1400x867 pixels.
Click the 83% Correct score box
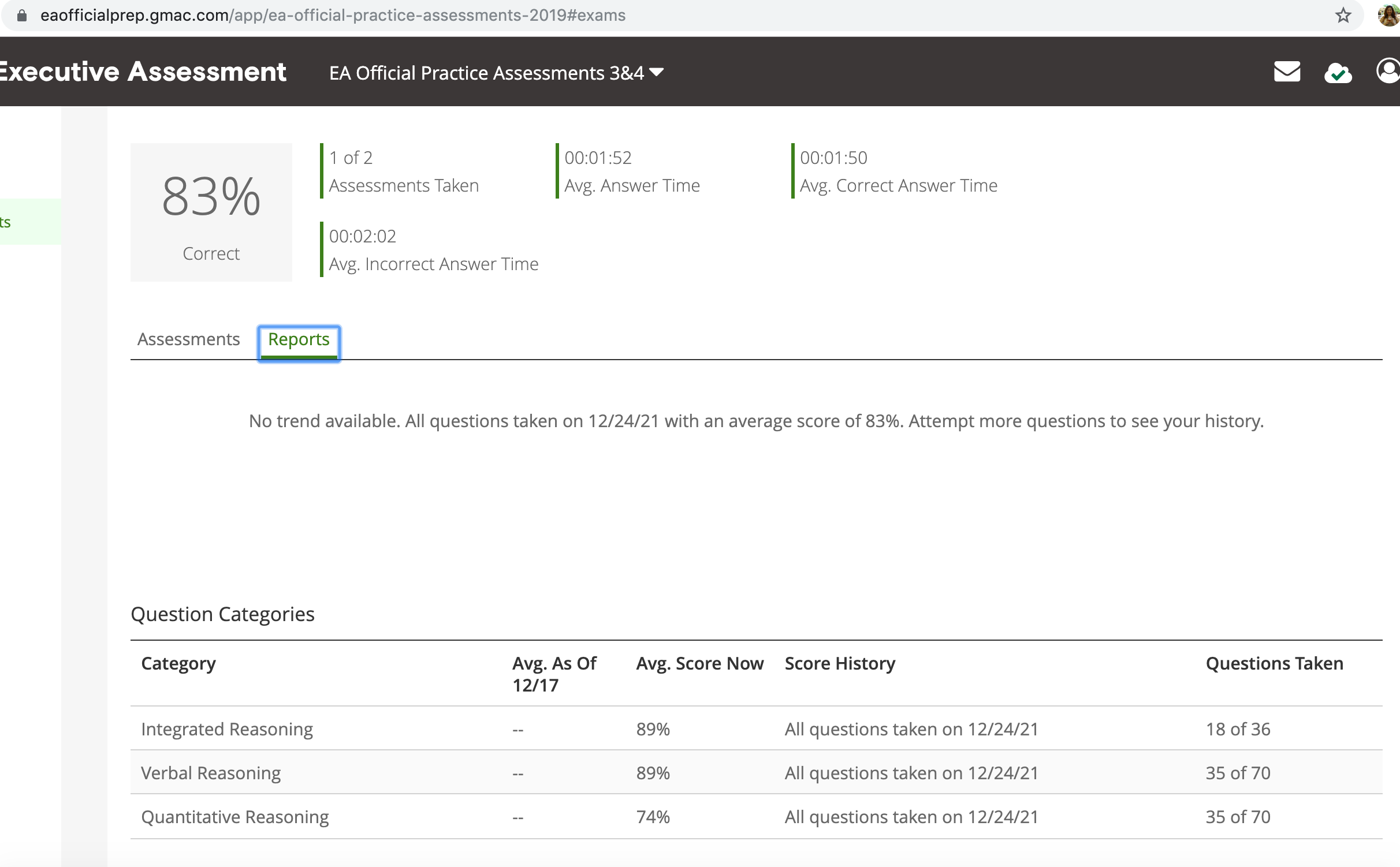(x=211, y=212)
